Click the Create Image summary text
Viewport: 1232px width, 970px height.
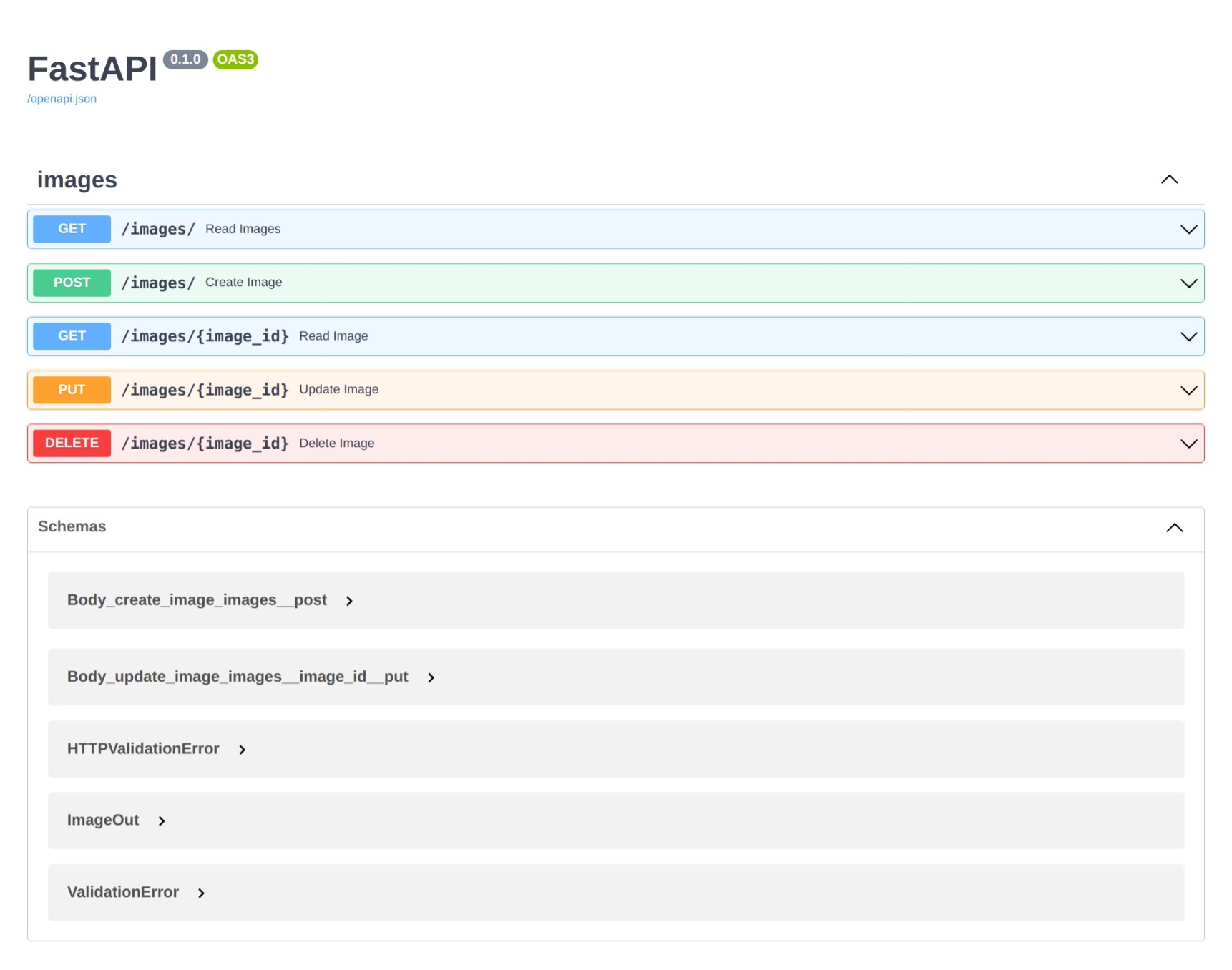(243, 283)
